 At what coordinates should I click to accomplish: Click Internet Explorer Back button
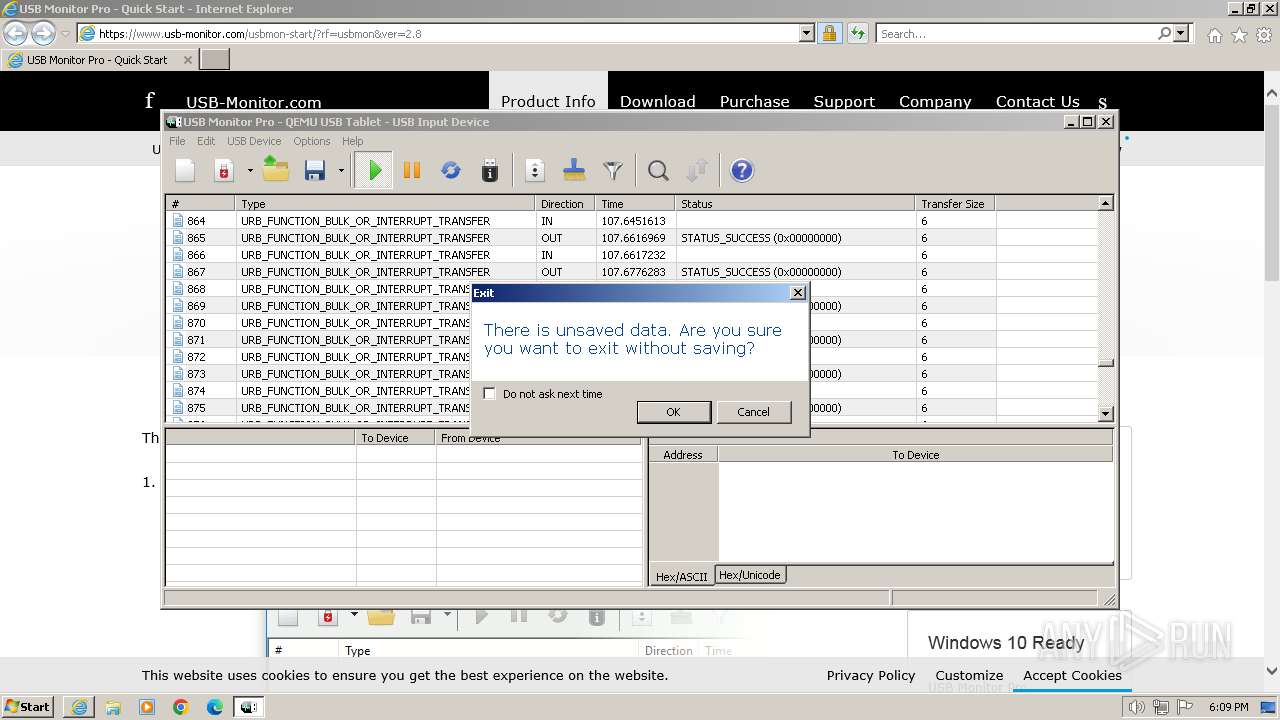click(16, 34)
